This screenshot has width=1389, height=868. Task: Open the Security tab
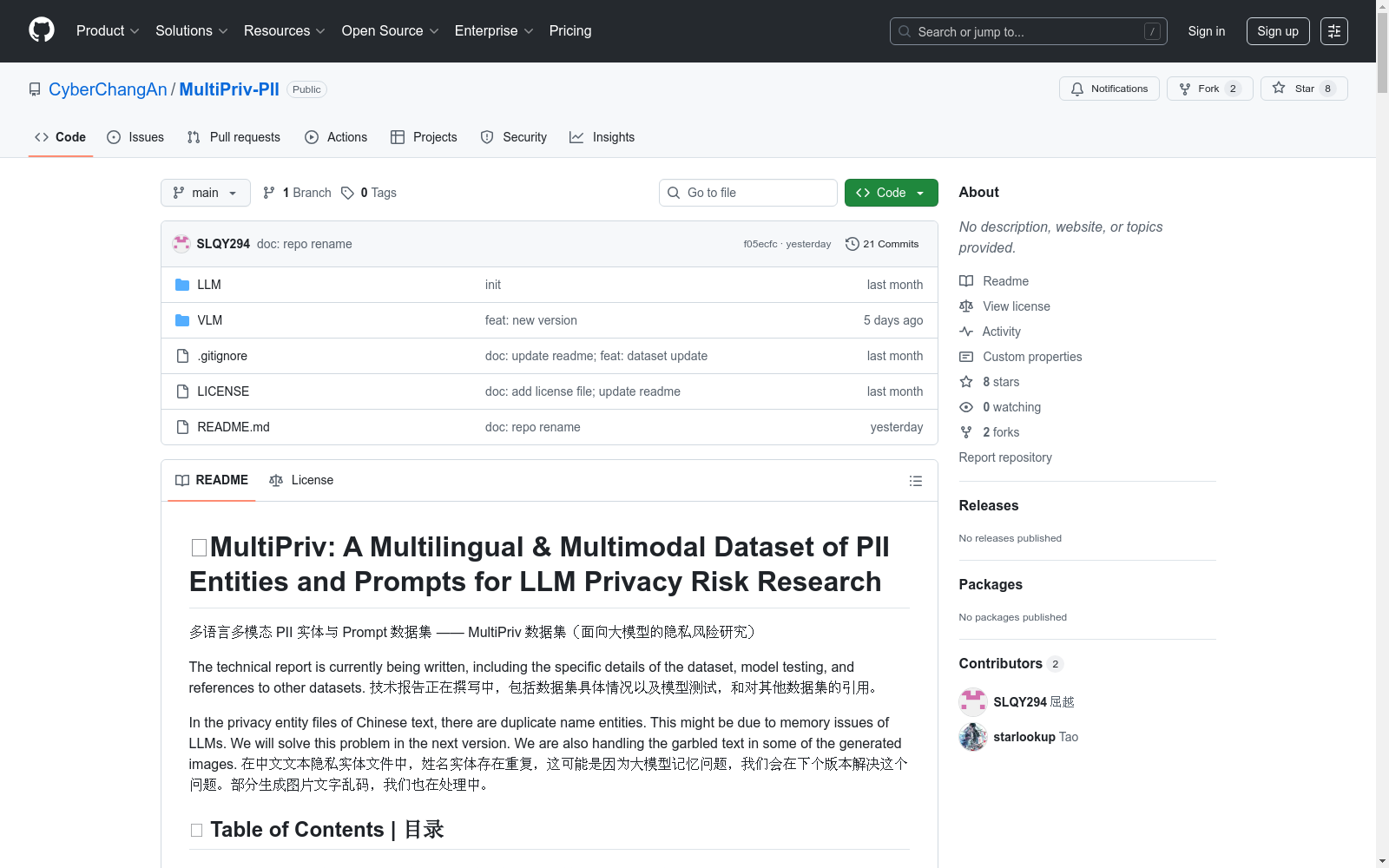tap(514, 137)
